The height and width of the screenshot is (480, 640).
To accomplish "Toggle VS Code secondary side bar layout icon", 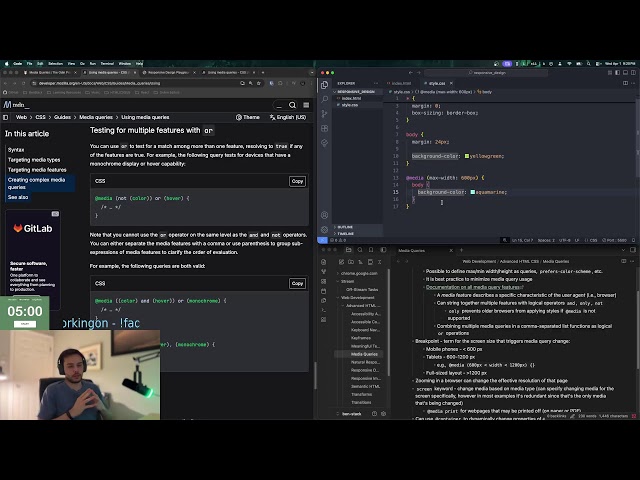I will 633,73.
